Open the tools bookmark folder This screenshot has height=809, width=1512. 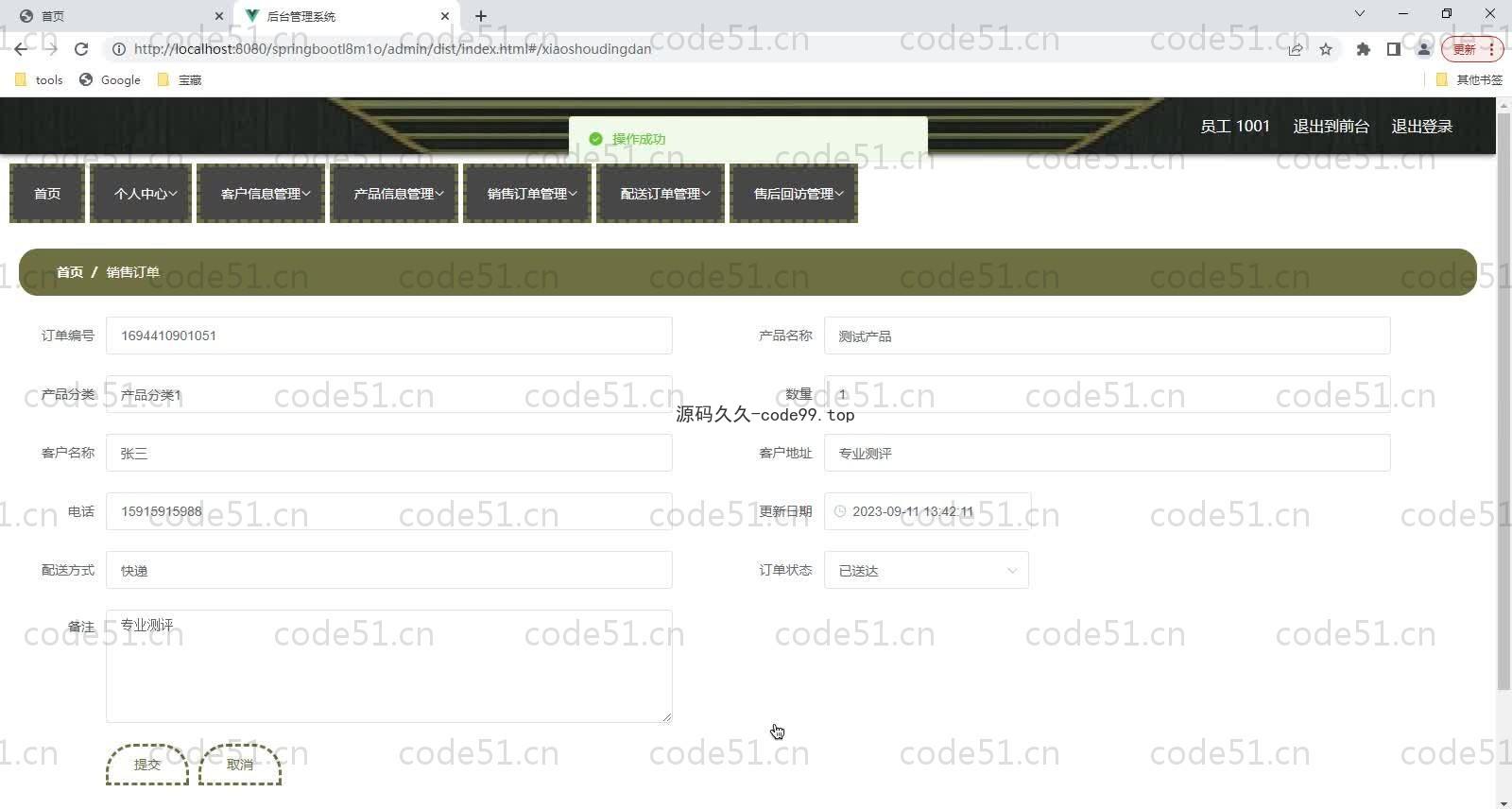pyautogui.click(x=39, y=80)
